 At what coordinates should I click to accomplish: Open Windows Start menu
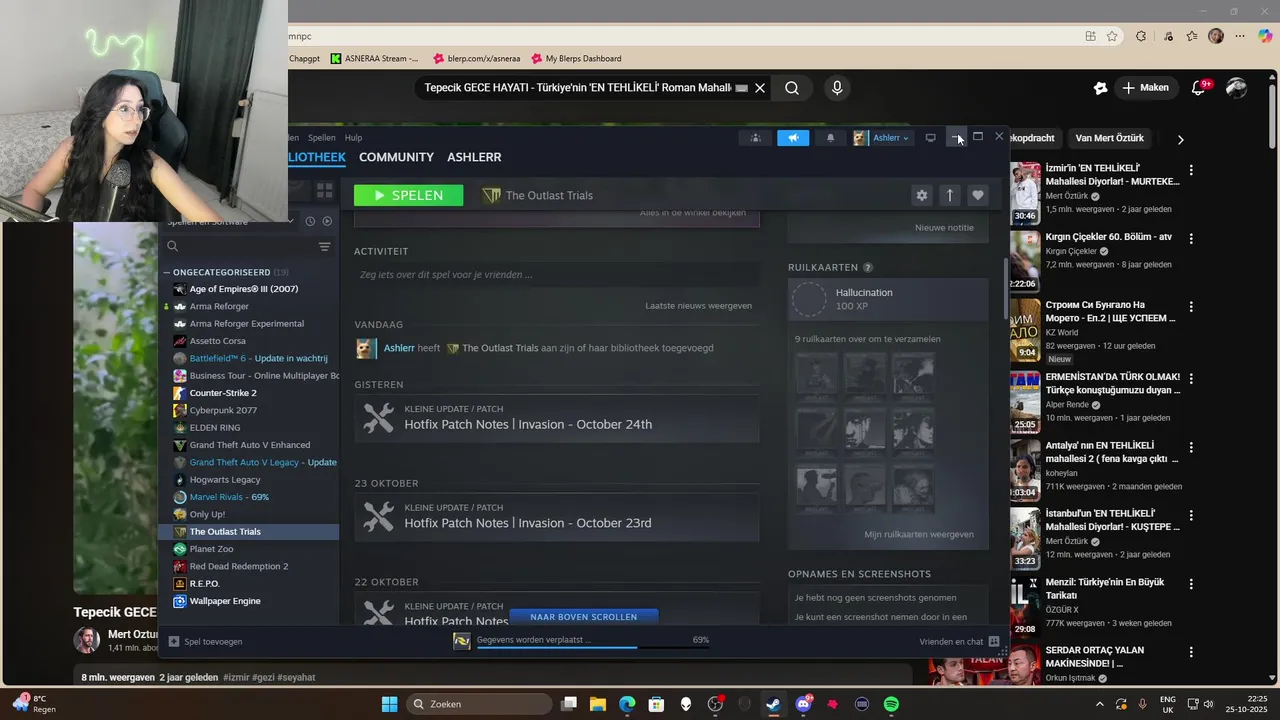point(389,704)
